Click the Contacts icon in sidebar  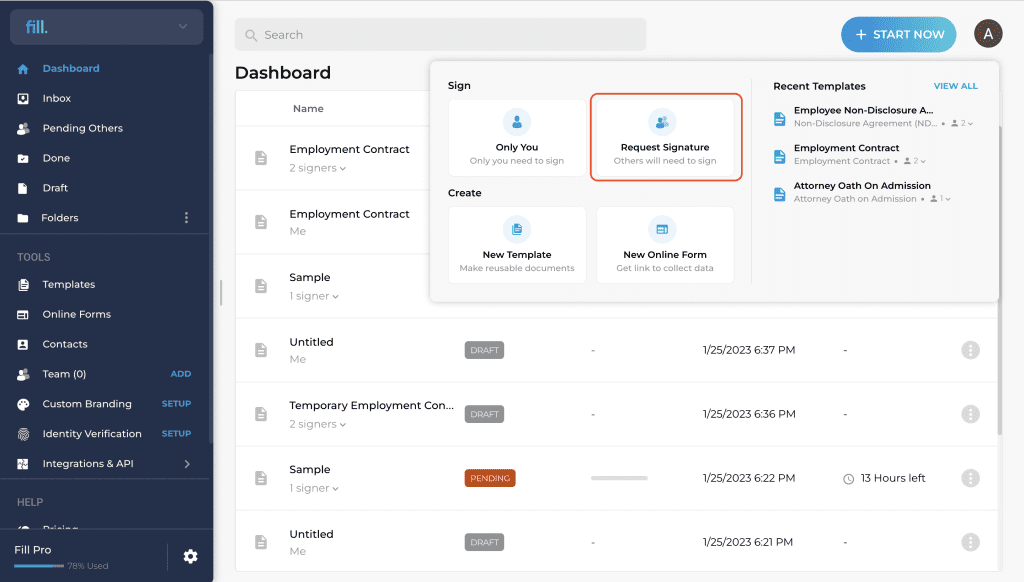pos(23,344)
